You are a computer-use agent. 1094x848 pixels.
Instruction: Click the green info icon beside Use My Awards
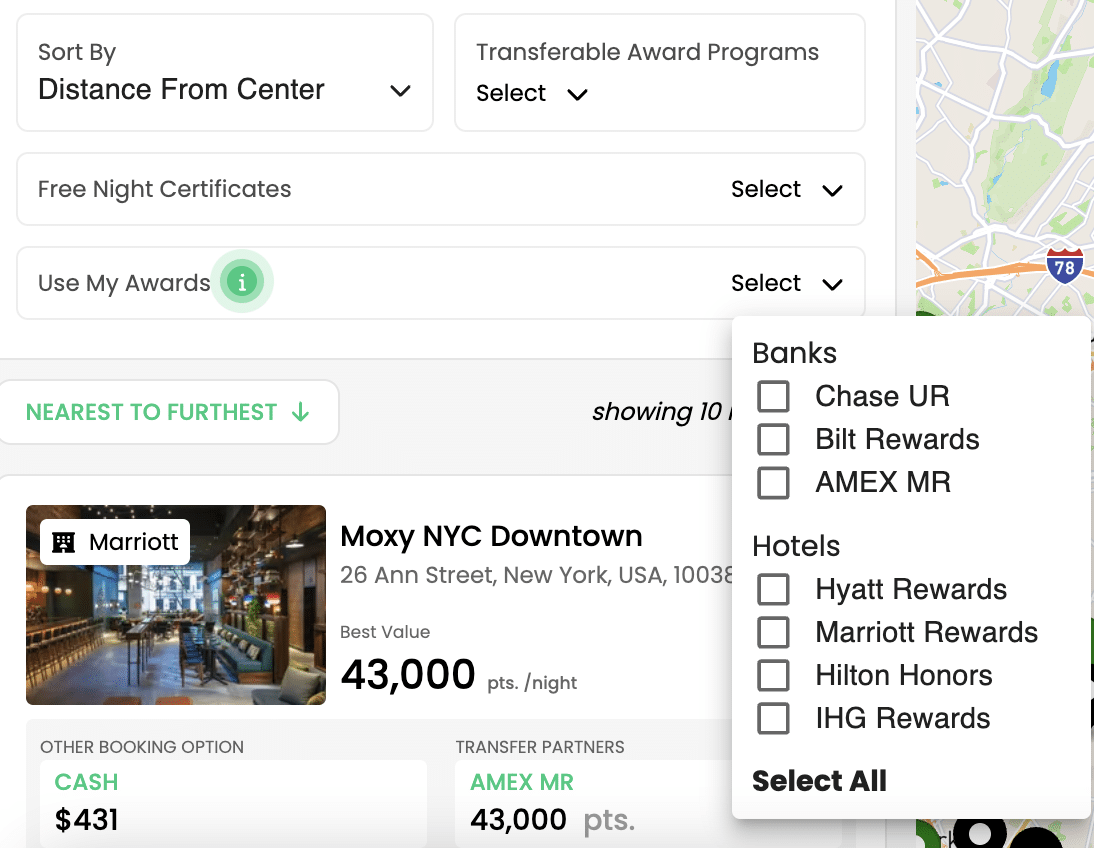click(x=241, y=283)
